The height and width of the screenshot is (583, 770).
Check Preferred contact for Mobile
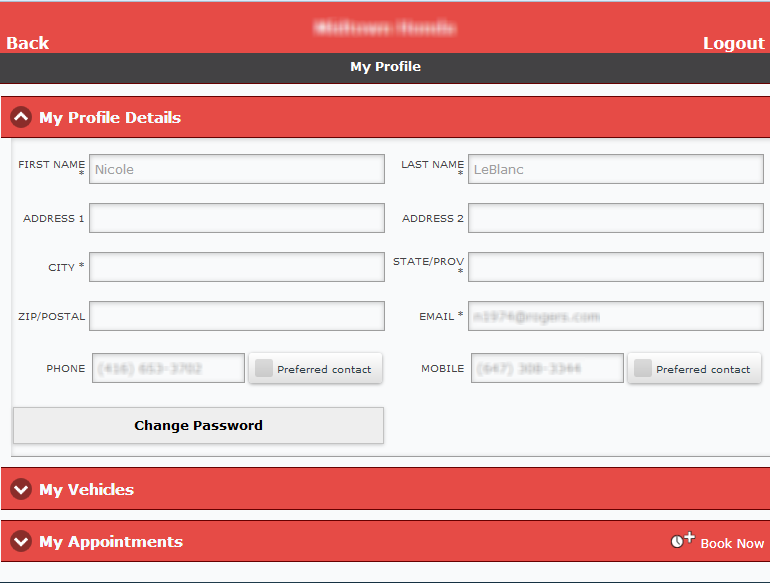click(643, 369)
